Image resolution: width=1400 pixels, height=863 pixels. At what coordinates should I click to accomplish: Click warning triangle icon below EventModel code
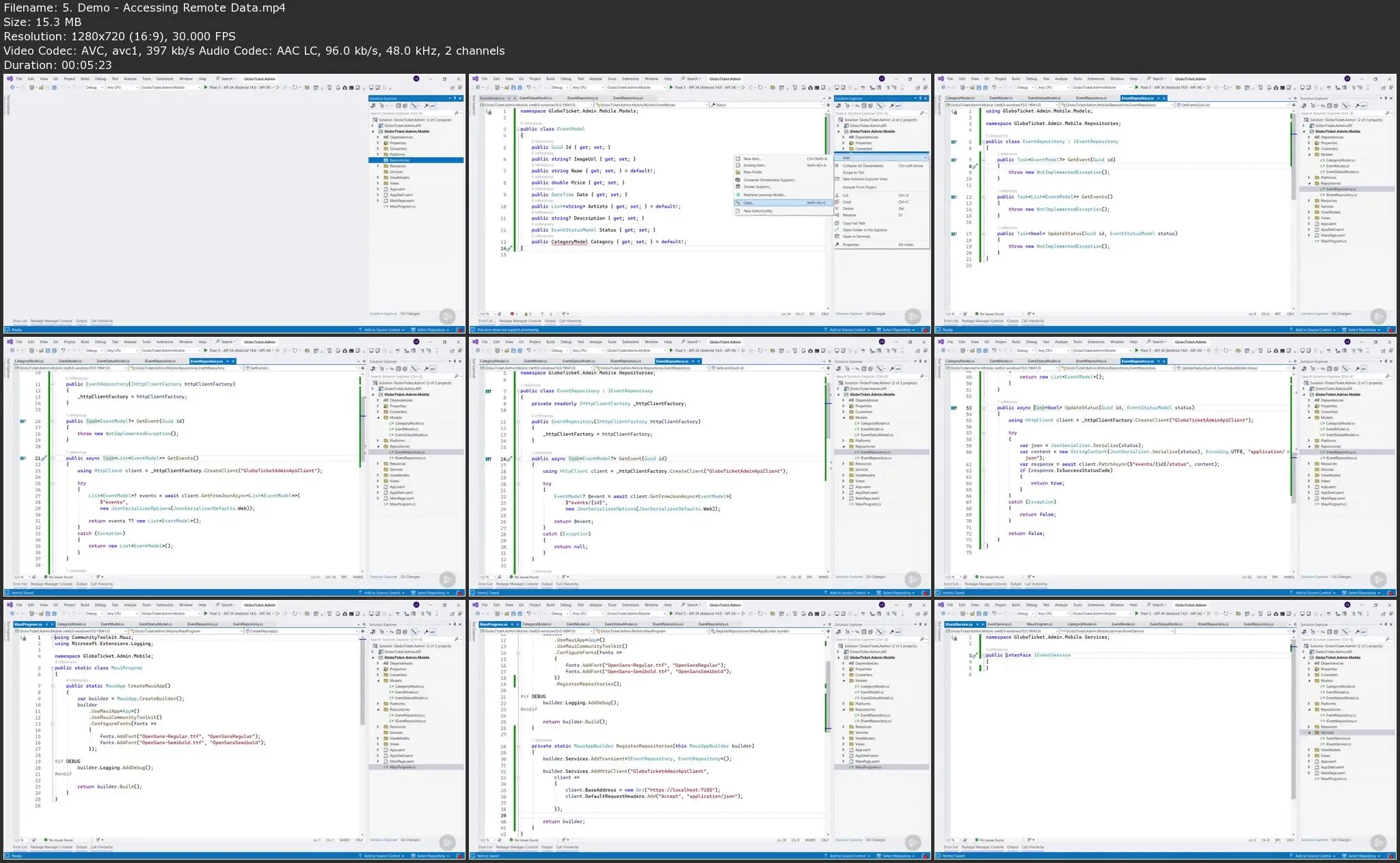[x=528, y=314]
